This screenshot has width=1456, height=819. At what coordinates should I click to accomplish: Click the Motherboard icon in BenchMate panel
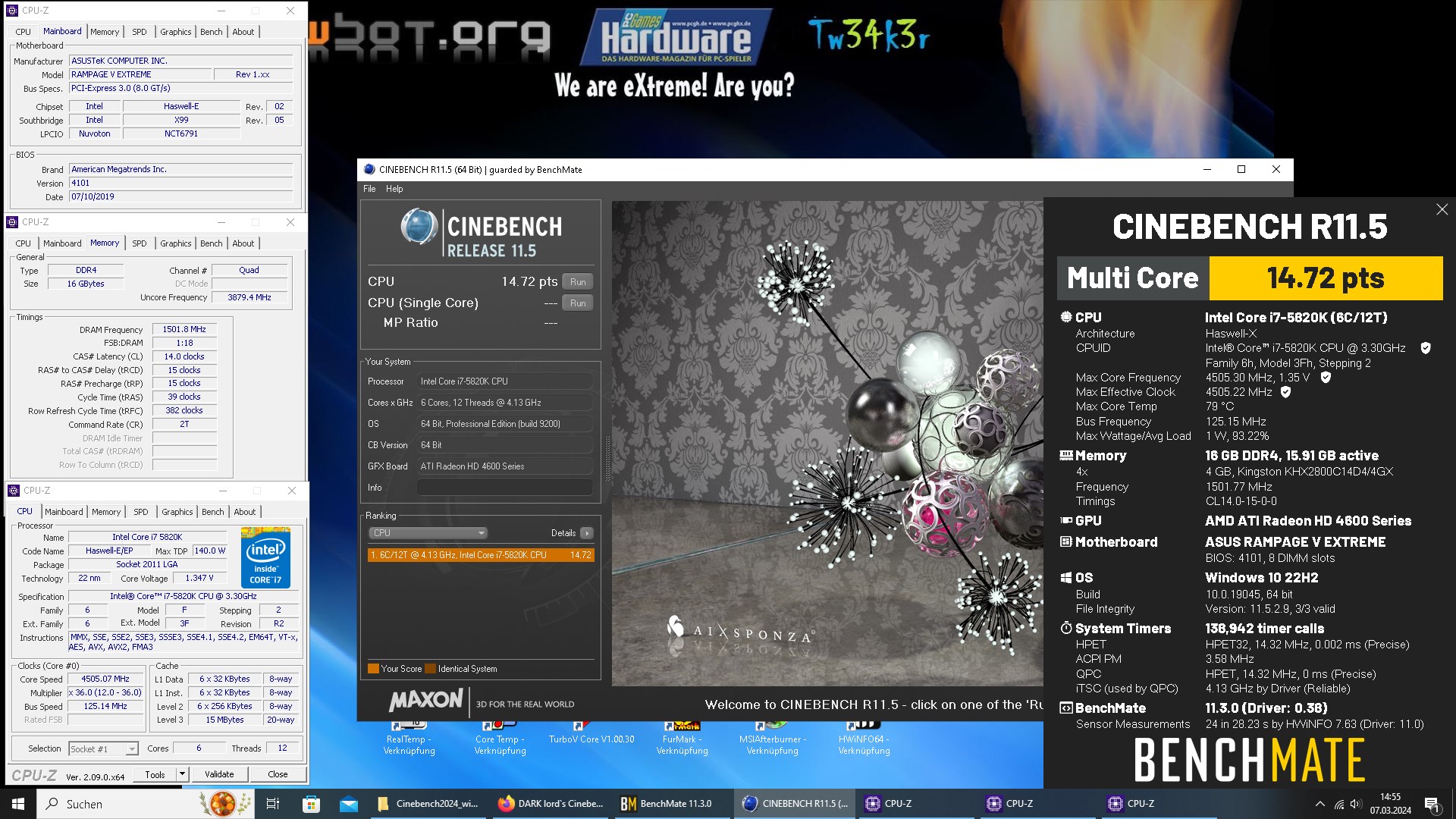(x=1066, y=542)
